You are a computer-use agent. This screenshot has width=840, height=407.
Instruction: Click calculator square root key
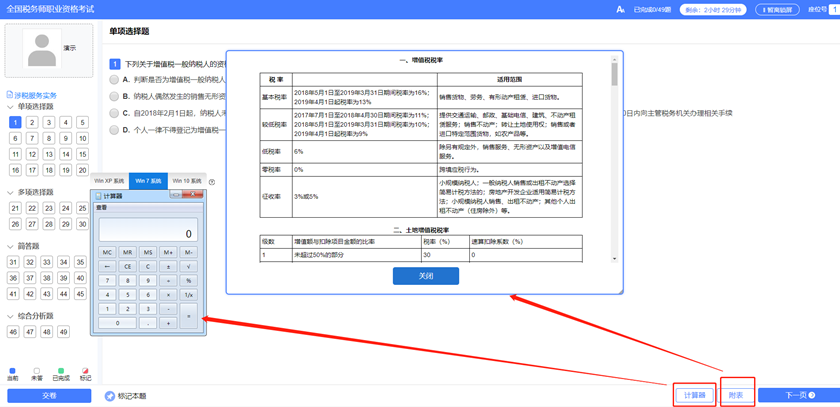189,266
